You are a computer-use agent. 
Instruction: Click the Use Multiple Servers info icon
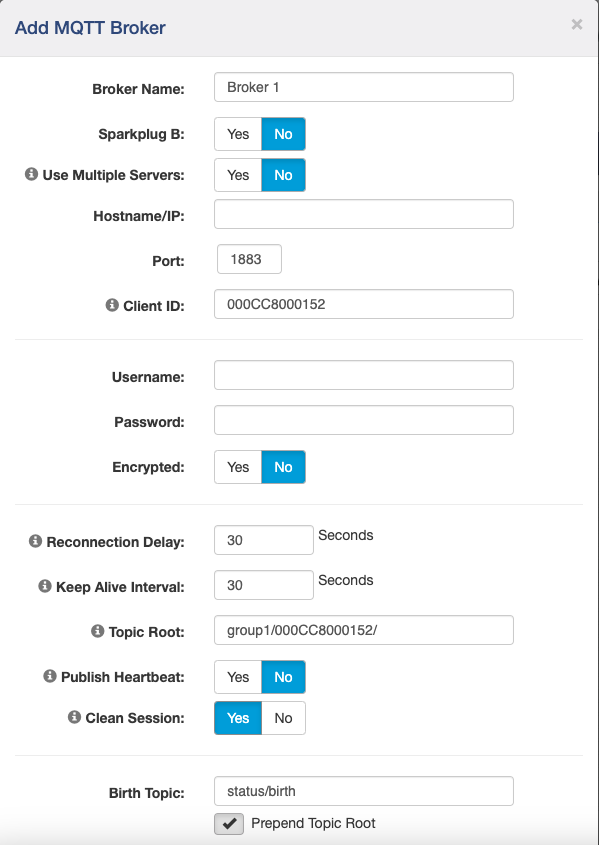[x=30, y=174]
